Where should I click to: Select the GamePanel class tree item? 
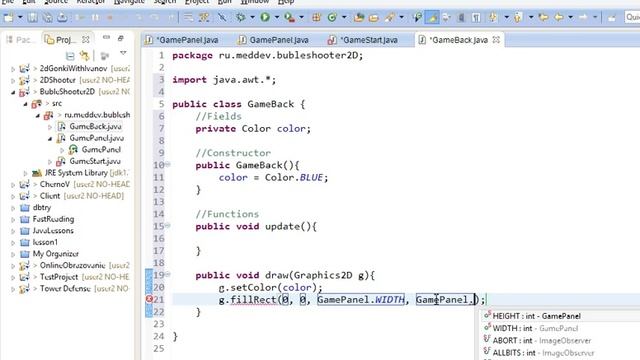click(101, 149)
